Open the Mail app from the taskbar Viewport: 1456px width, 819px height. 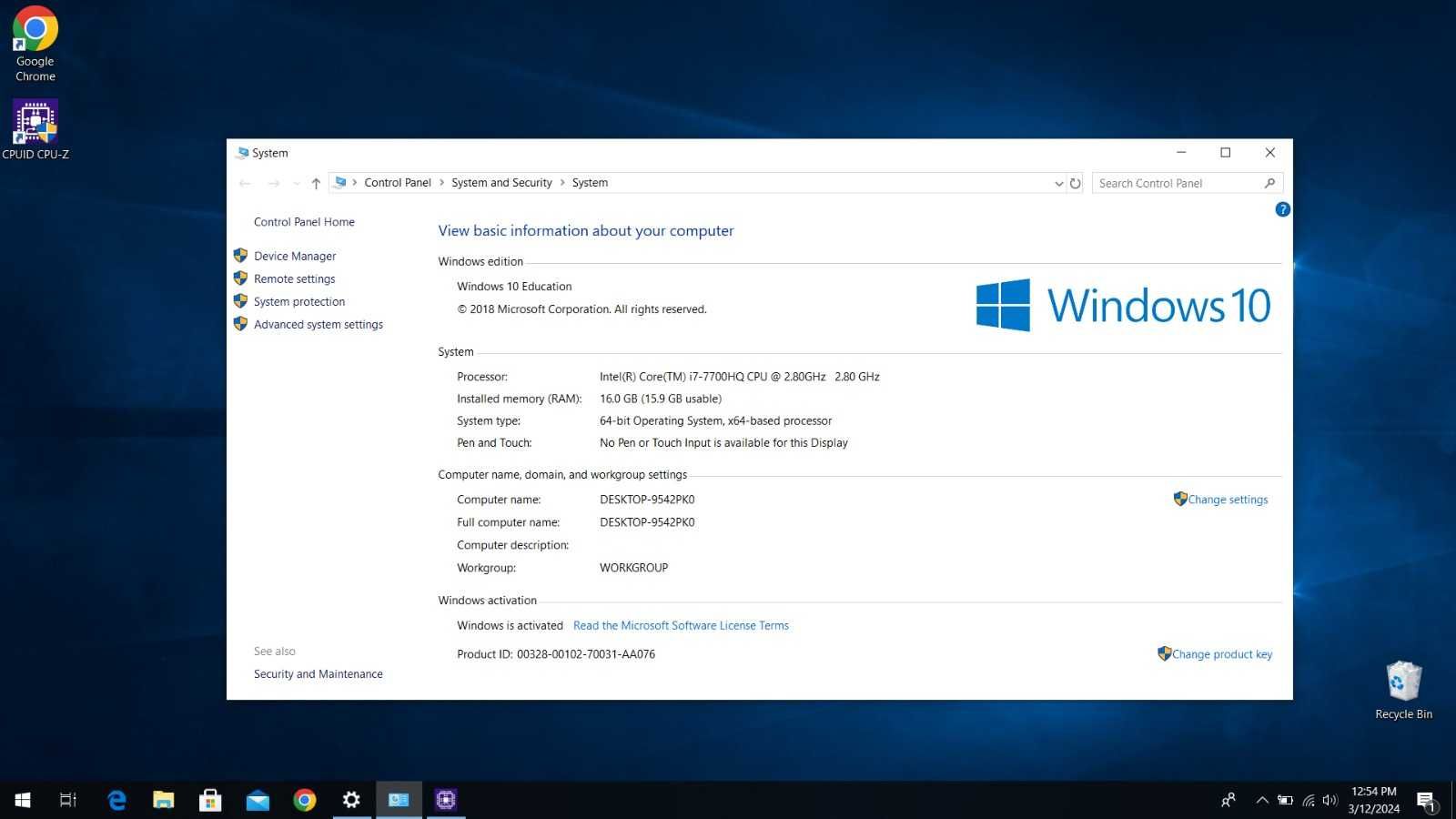point(258,800)
